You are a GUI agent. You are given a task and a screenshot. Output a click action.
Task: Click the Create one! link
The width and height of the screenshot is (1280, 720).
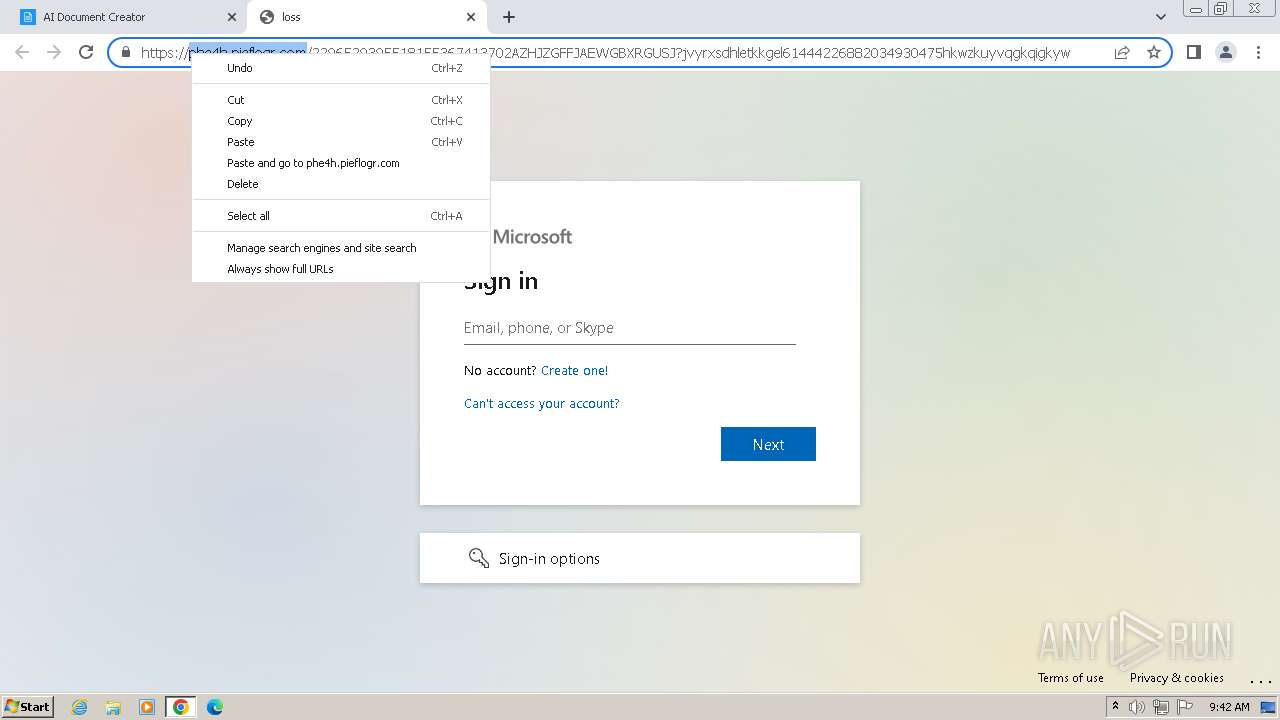574,370
